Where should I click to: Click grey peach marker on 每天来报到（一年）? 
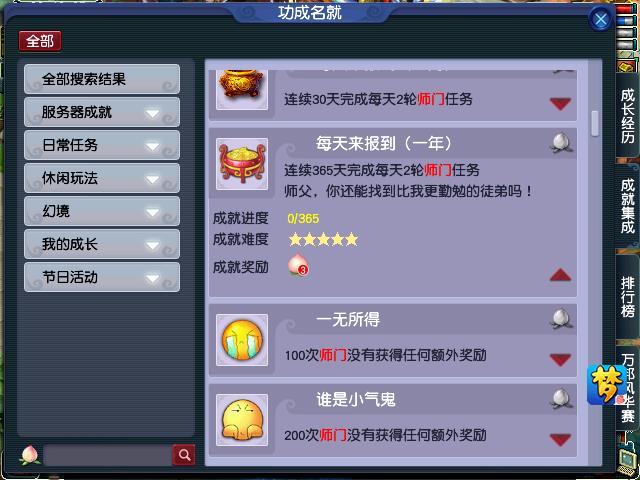click(x=561, y=143)
